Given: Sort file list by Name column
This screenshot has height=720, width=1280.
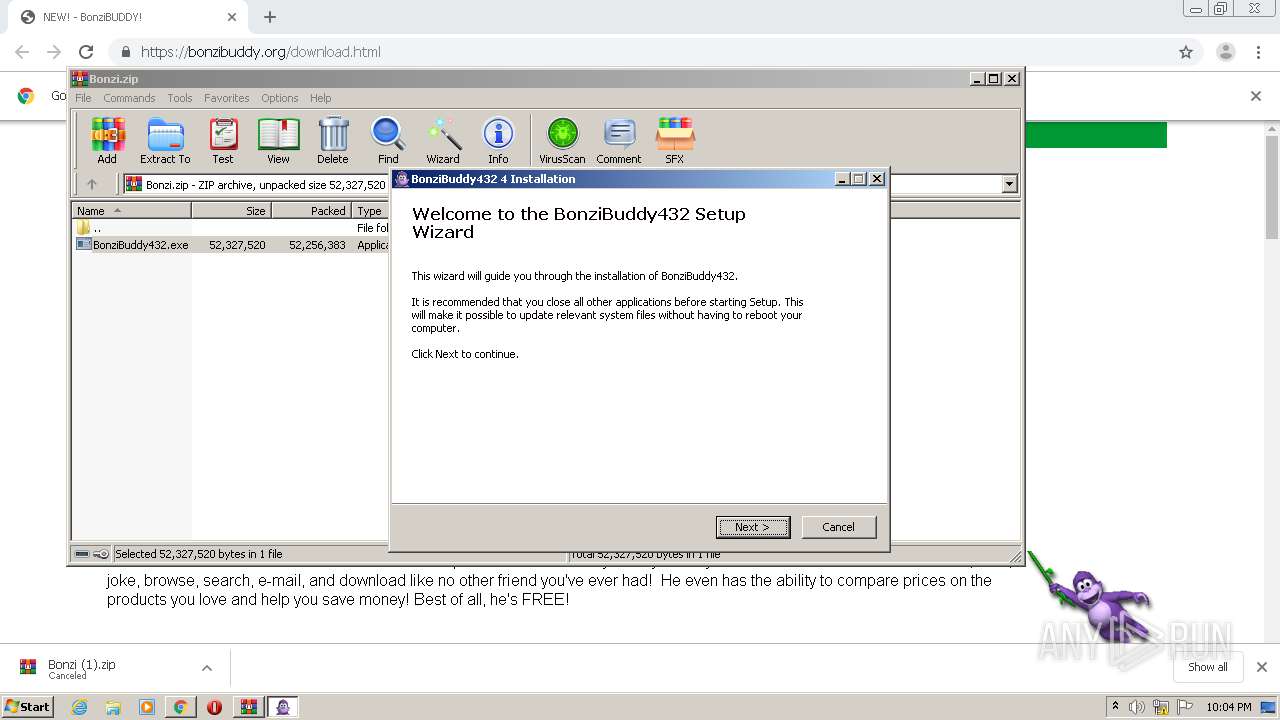Looking at the screenshot, I should click(131, 211).
